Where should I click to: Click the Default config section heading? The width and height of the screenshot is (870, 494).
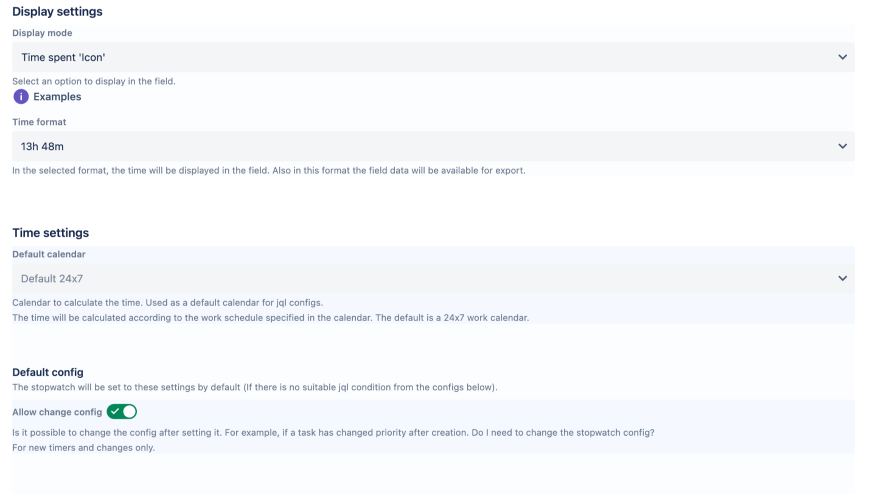pyautogui.click(x=47, y=372)
